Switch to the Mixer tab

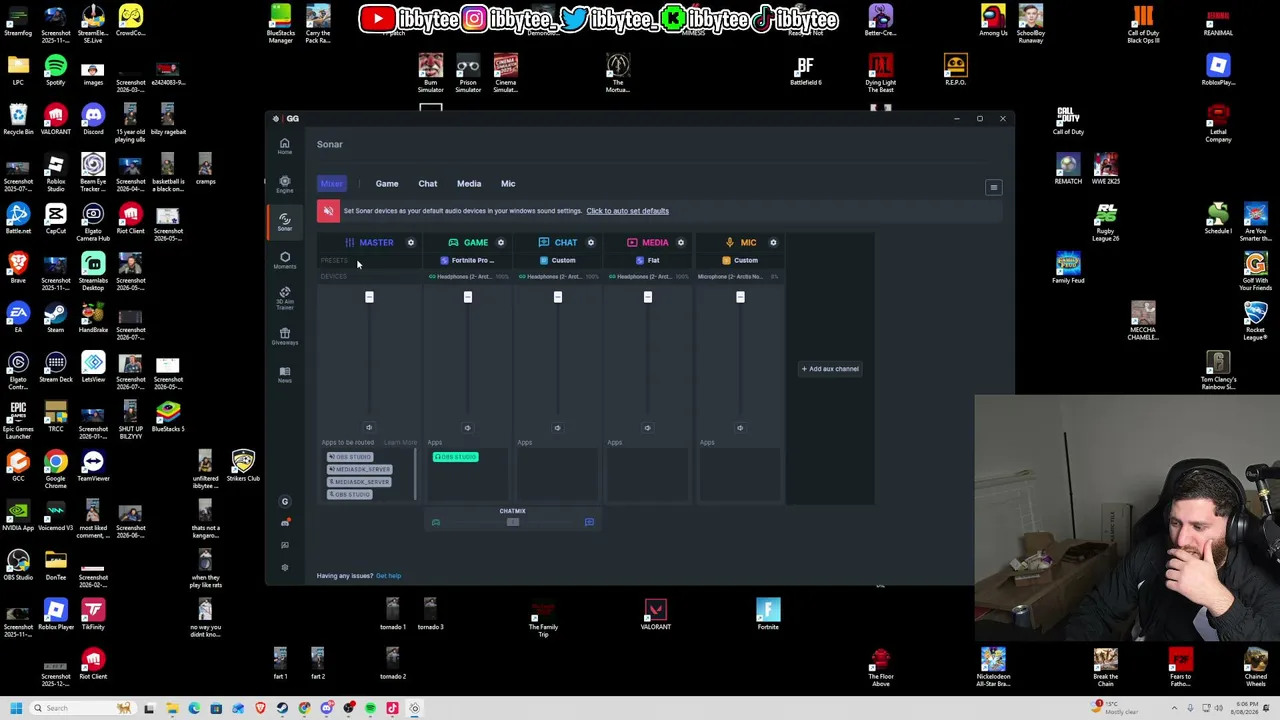(x=332, y=184)
